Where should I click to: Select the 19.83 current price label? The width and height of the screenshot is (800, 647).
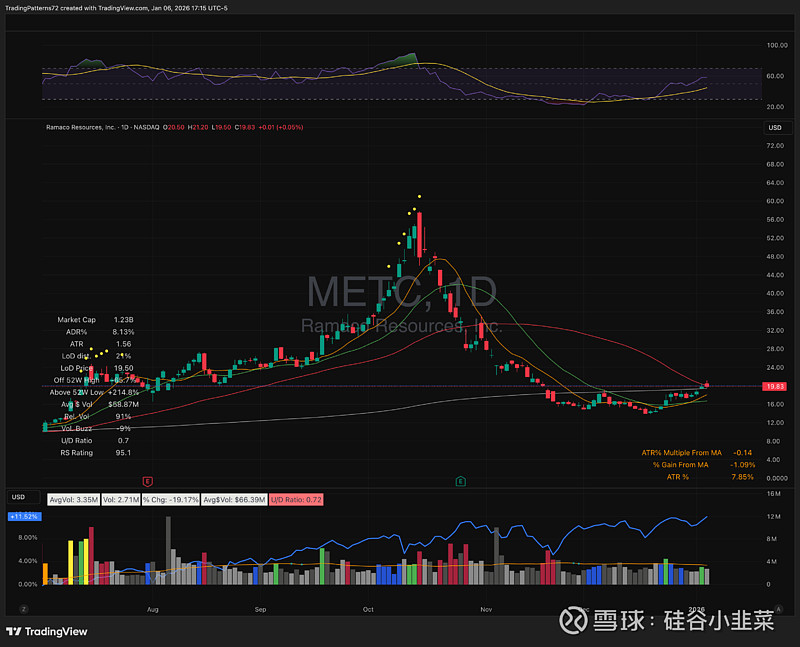[774, 386]
